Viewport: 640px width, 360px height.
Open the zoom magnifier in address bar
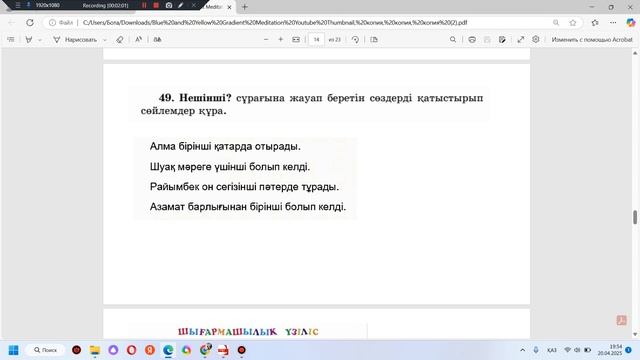556,22
